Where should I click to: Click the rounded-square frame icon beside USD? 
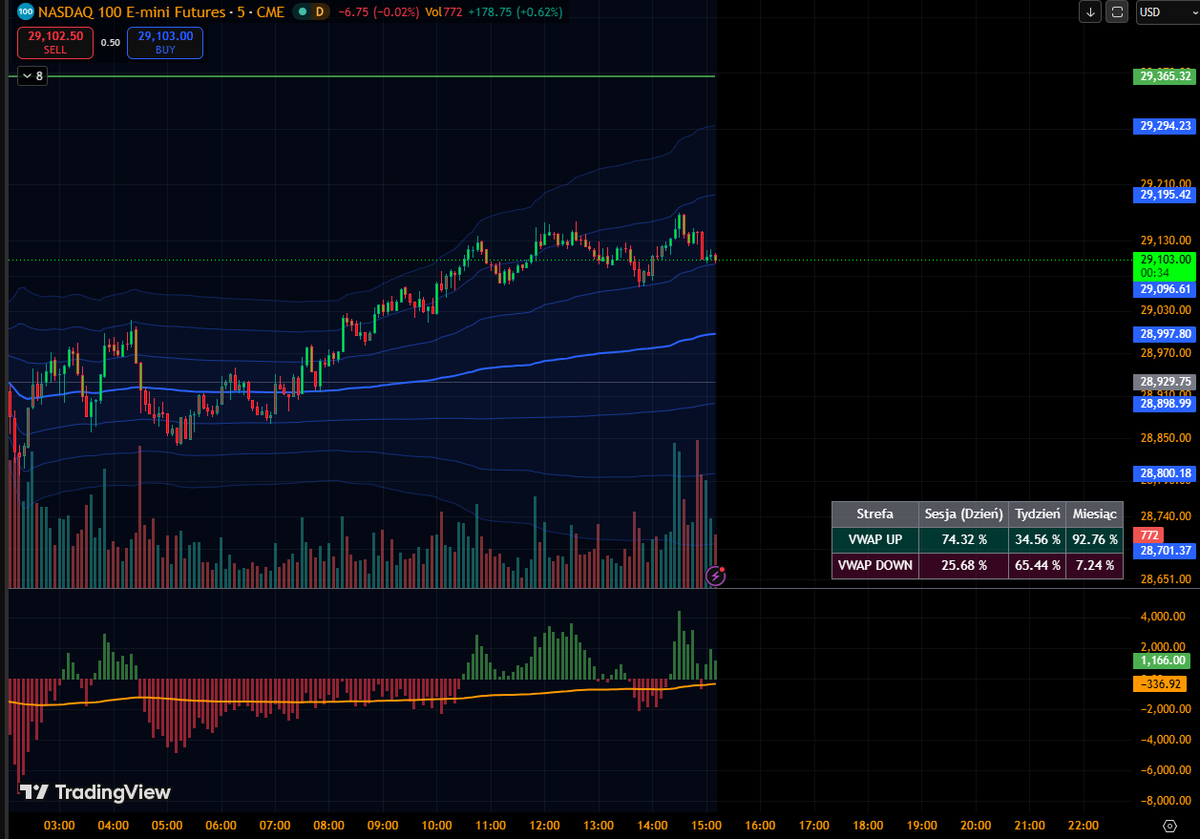pyautogui.click(x=1117, y=12)
